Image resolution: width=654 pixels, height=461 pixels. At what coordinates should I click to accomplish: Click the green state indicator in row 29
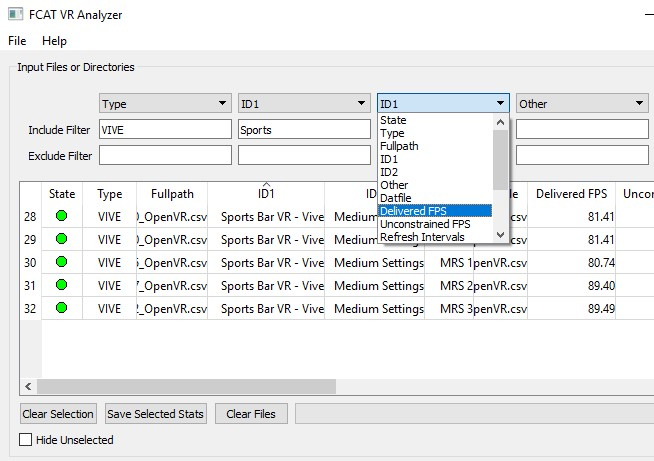pyautogui.click(x=62, y=239)
